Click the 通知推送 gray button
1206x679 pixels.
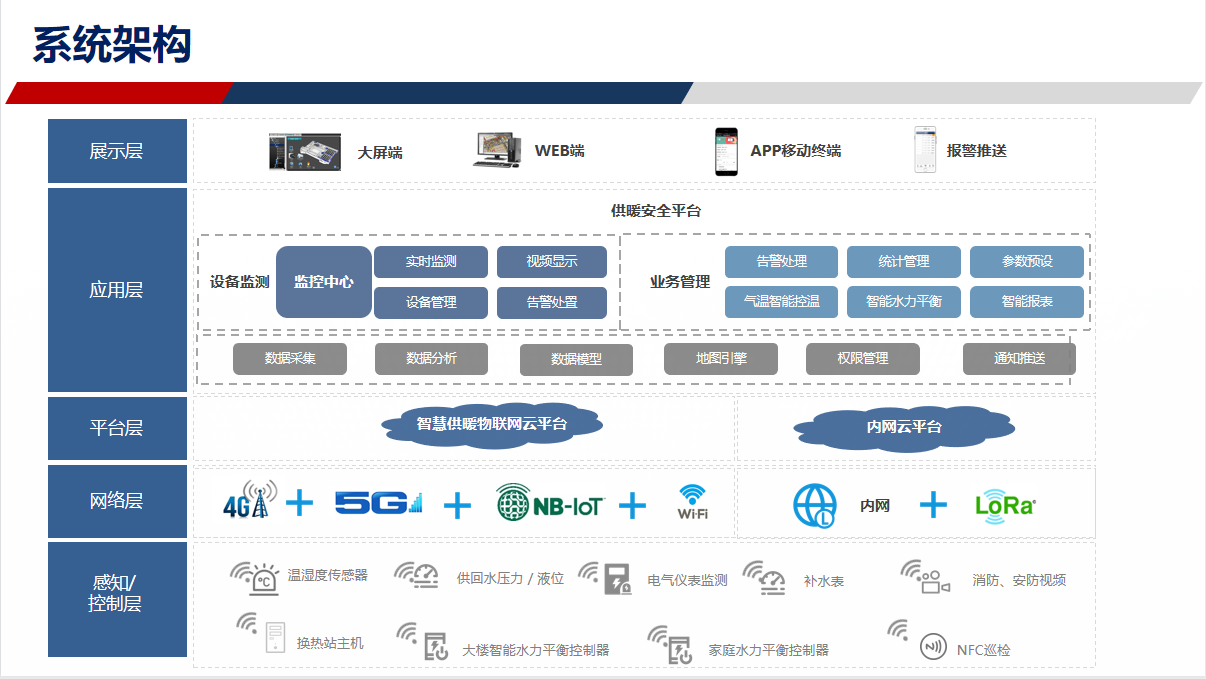pyautogui.click(x=1018, y=358)
